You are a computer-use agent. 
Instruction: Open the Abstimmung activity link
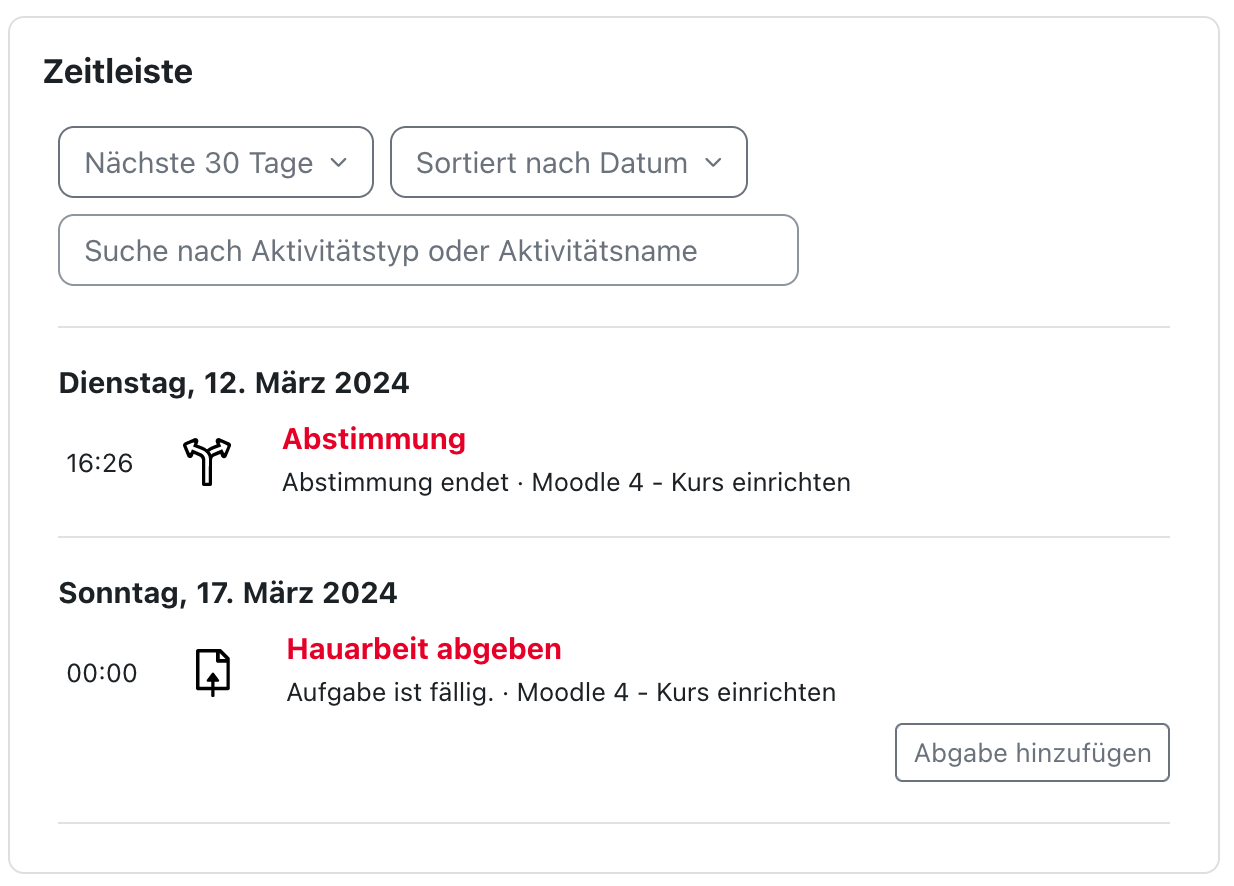point(374,439)
